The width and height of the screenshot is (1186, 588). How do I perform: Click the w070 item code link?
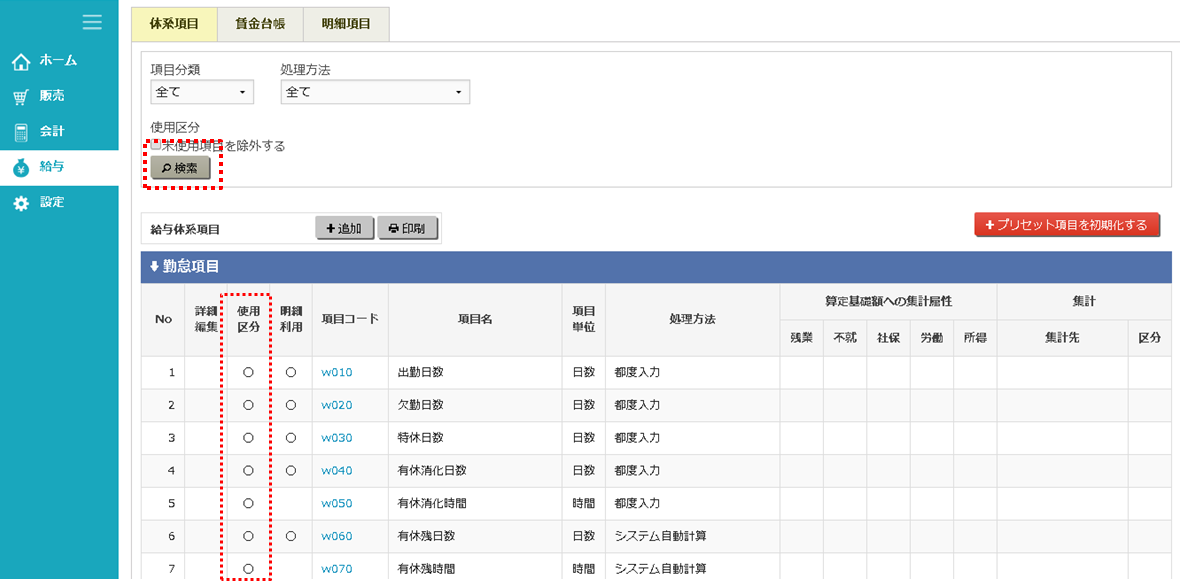click(x=337, y=569)
